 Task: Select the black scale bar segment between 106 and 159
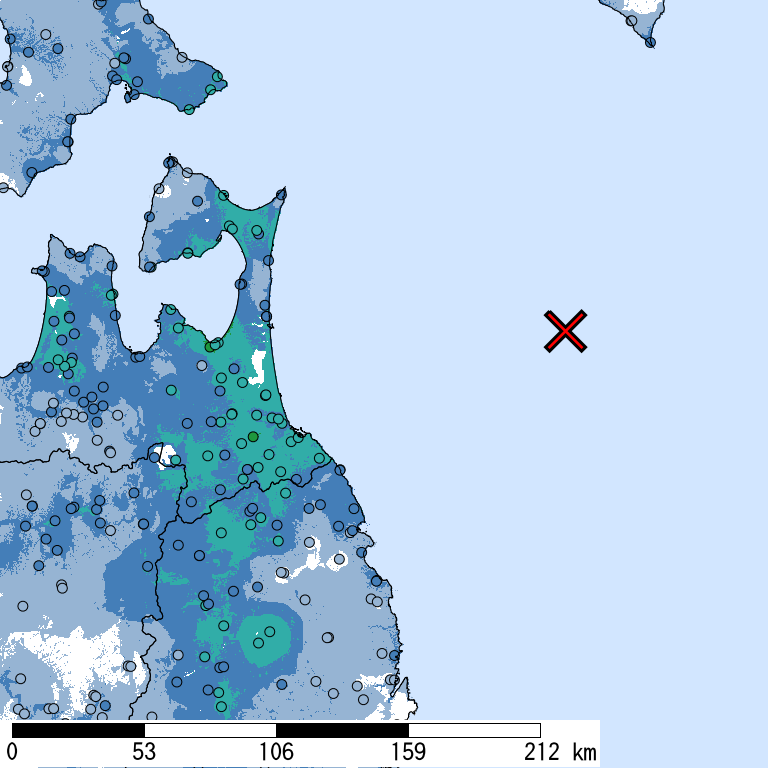[x=342, y=730]
